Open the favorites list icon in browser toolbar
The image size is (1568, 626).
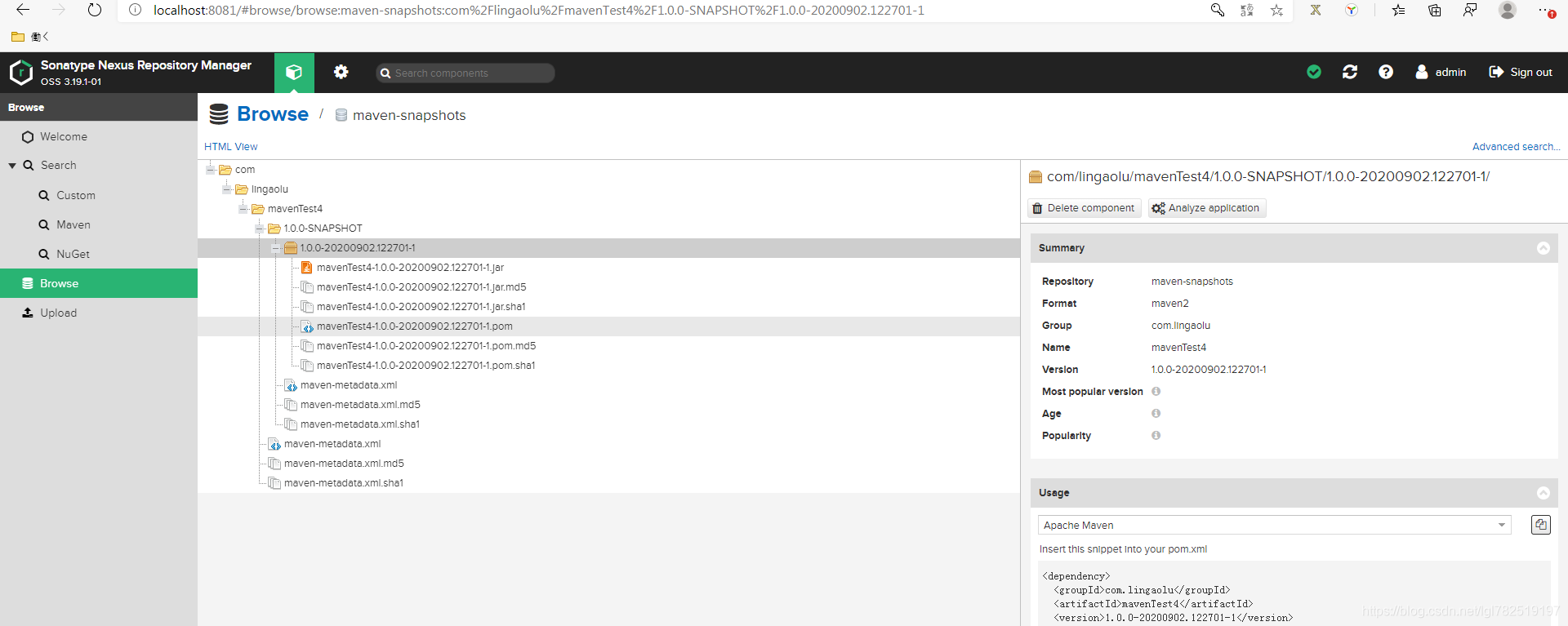(1399, 11)
